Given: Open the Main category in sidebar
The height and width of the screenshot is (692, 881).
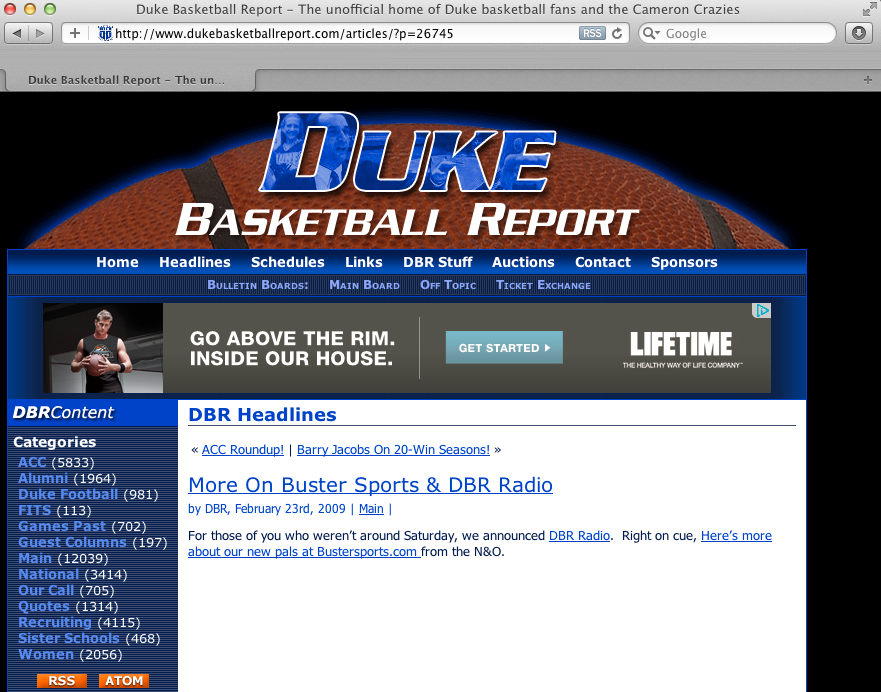Looking at the screenshot, I should click(x=35, y=559).
